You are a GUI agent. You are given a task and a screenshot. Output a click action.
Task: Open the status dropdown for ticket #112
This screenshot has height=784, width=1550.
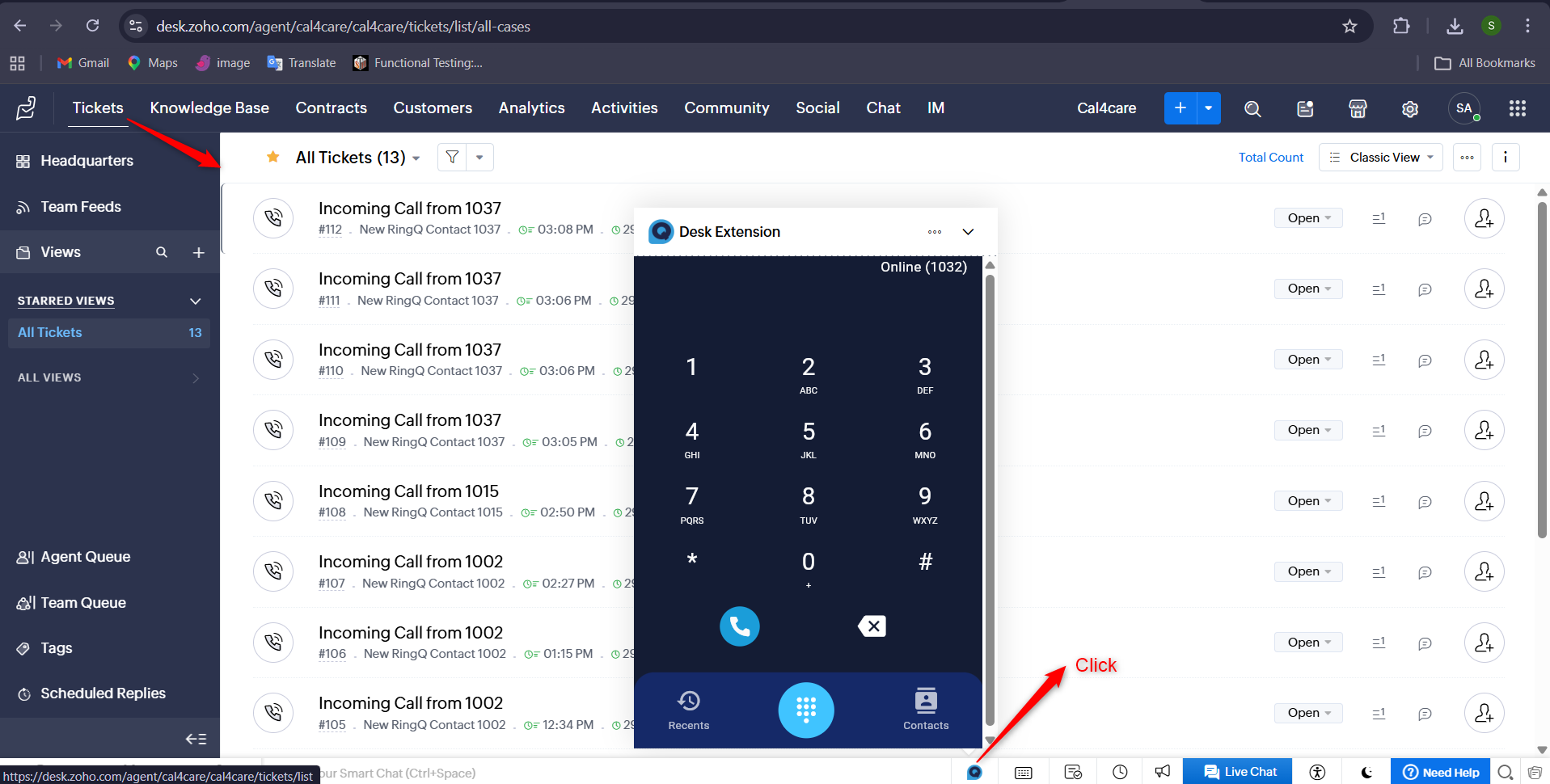[1308, 218]
